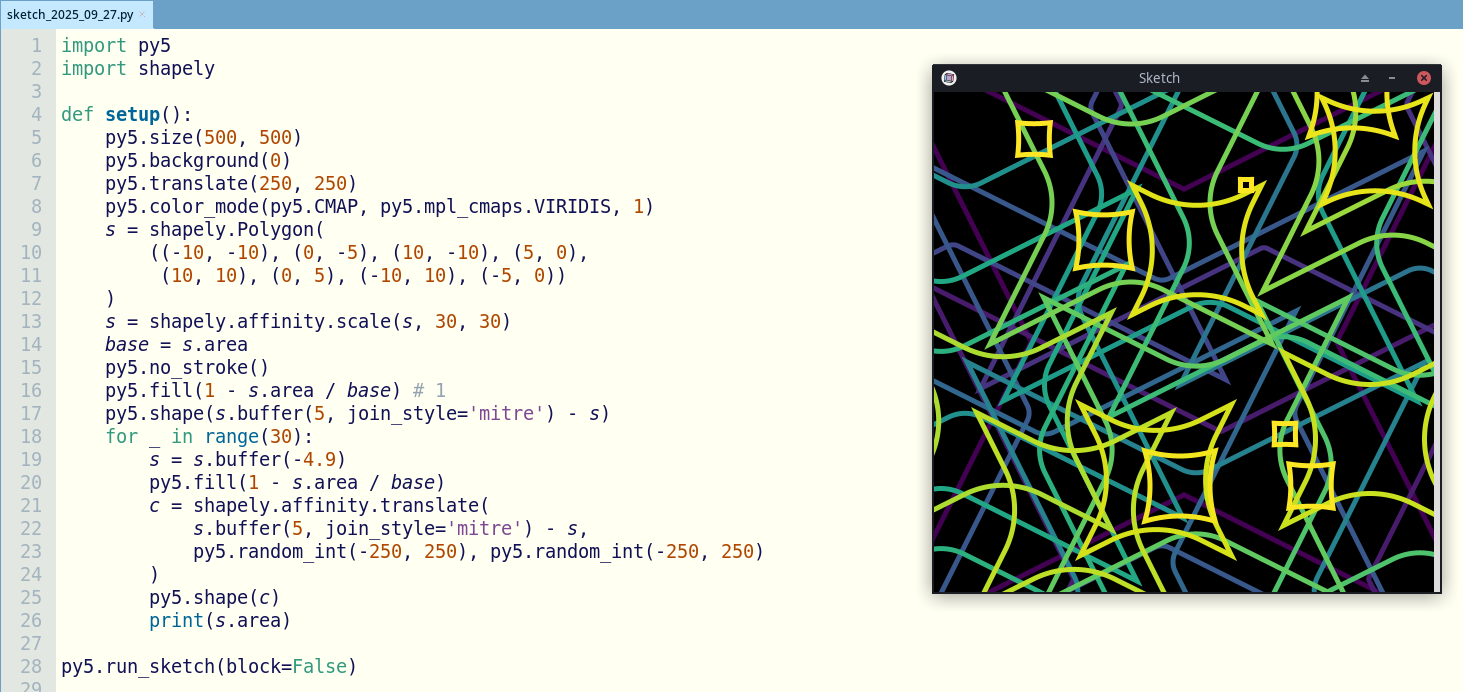Close the Sketch output window

tap(1424, 78)
